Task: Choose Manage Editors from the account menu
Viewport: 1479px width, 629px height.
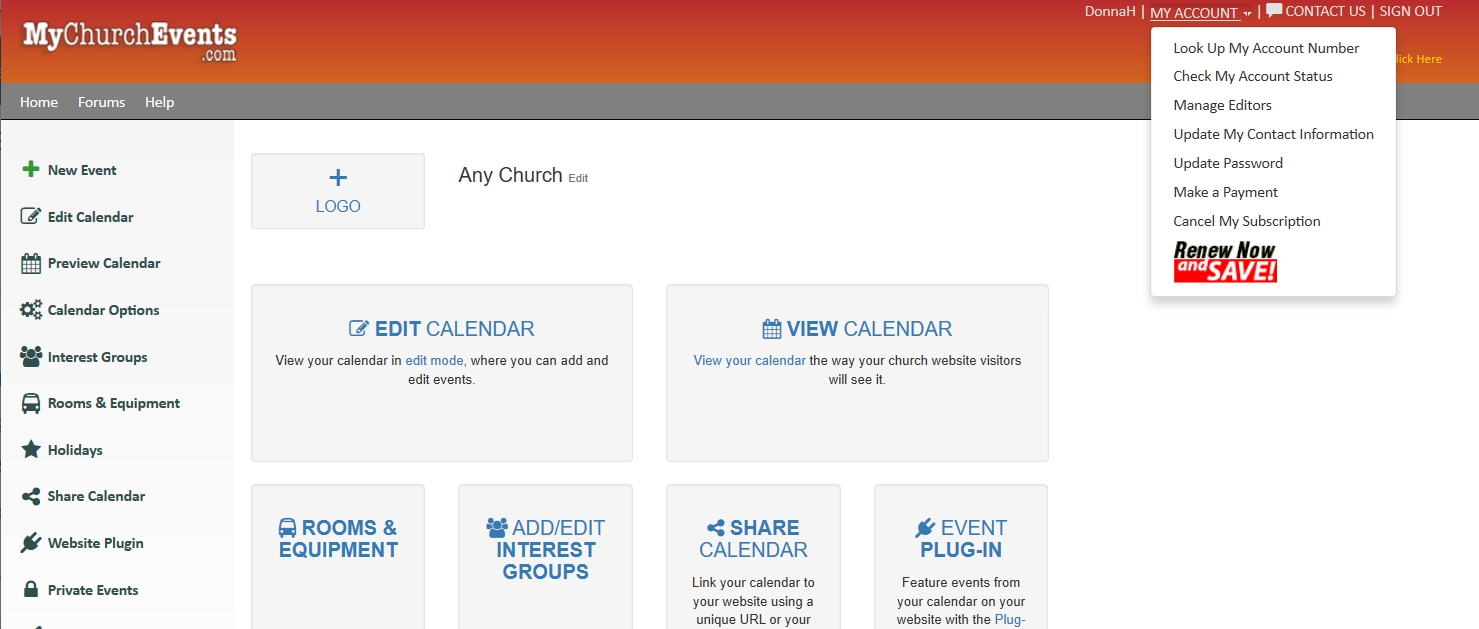Action: click(1223, 105)
